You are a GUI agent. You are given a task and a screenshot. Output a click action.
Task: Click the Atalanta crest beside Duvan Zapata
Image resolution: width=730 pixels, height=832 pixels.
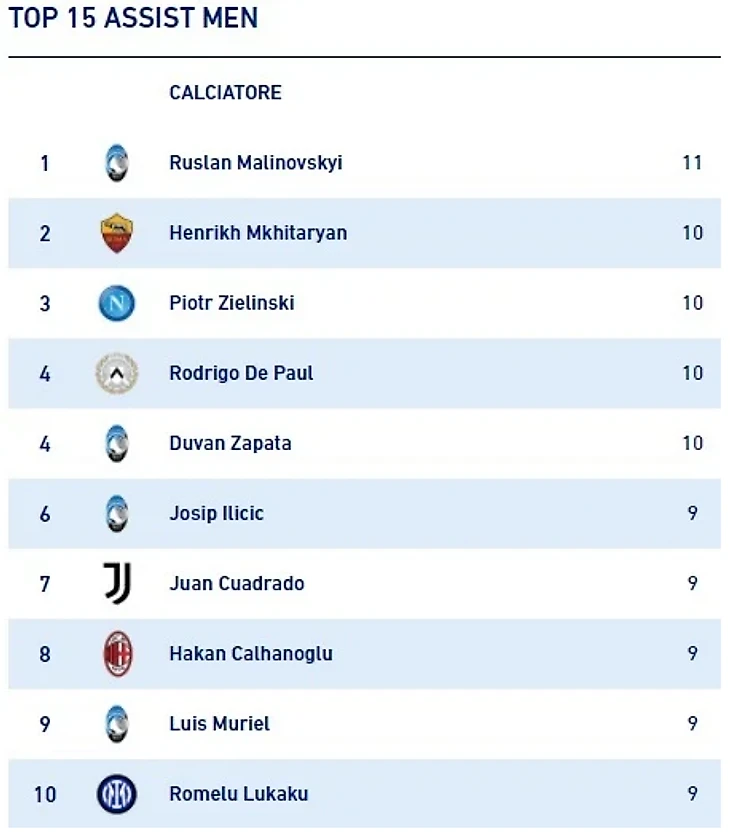pos(117,443)
